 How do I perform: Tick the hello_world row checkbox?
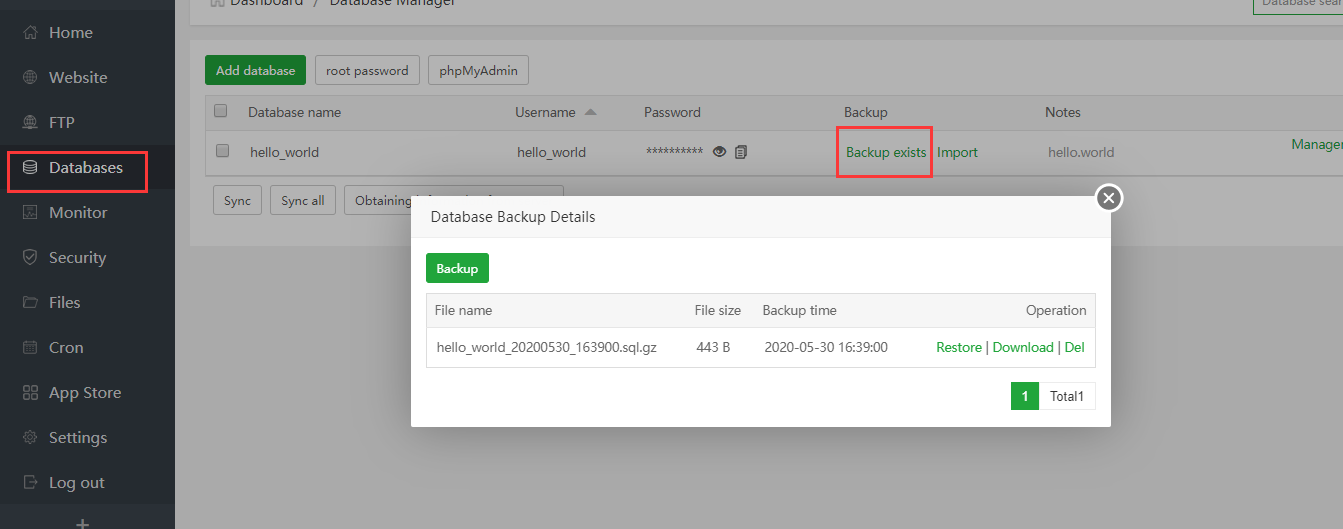click(x=223, y=151)
